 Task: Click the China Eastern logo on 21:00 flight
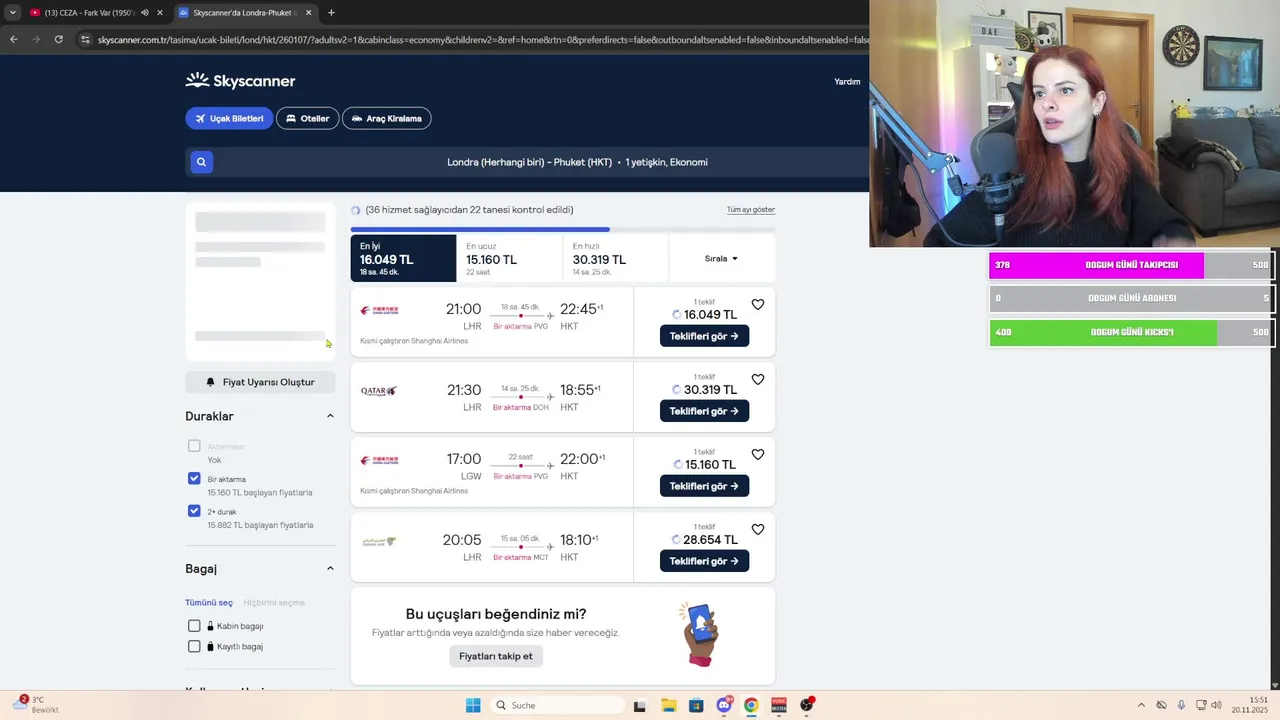click(379, 310)
